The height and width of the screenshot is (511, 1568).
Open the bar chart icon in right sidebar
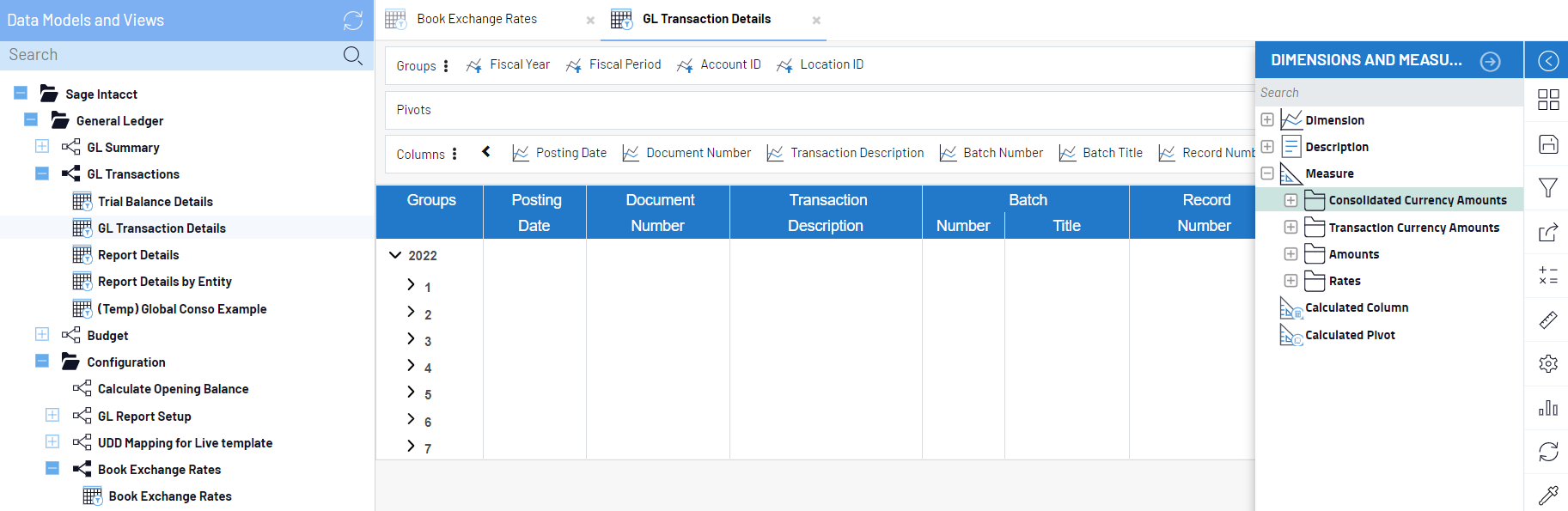click(x=1548, y=408)
